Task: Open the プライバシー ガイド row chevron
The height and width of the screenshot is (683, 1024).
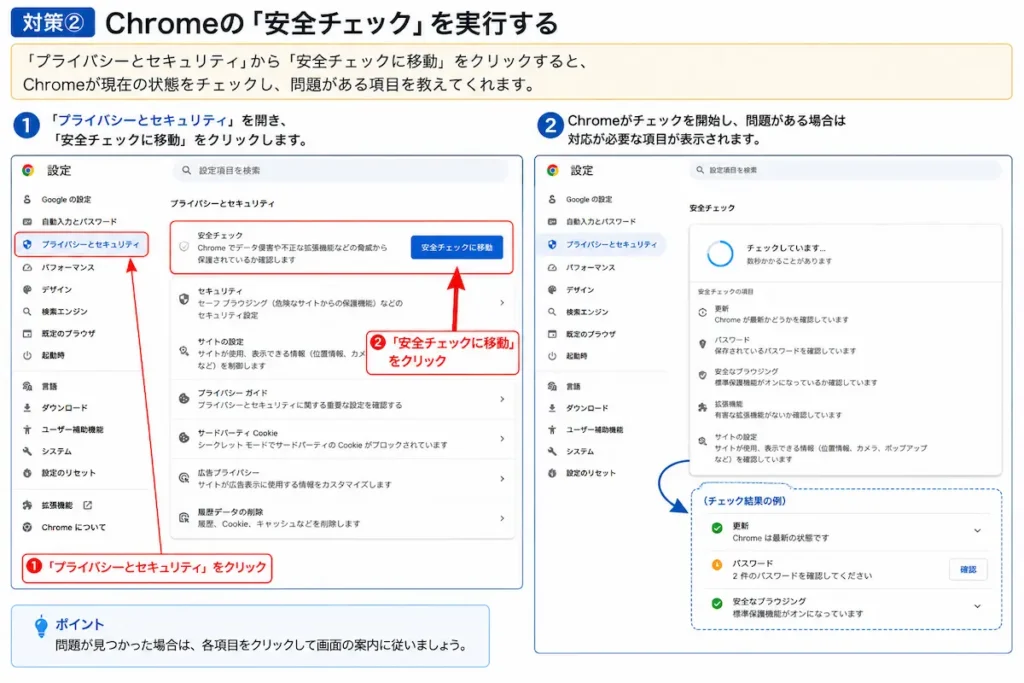Action: click(x=502, y=398)
